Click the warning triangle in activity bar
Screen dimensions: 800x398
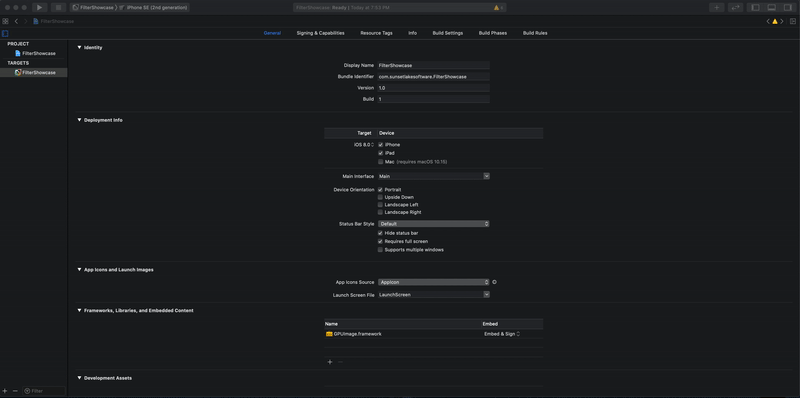[496, 8]
